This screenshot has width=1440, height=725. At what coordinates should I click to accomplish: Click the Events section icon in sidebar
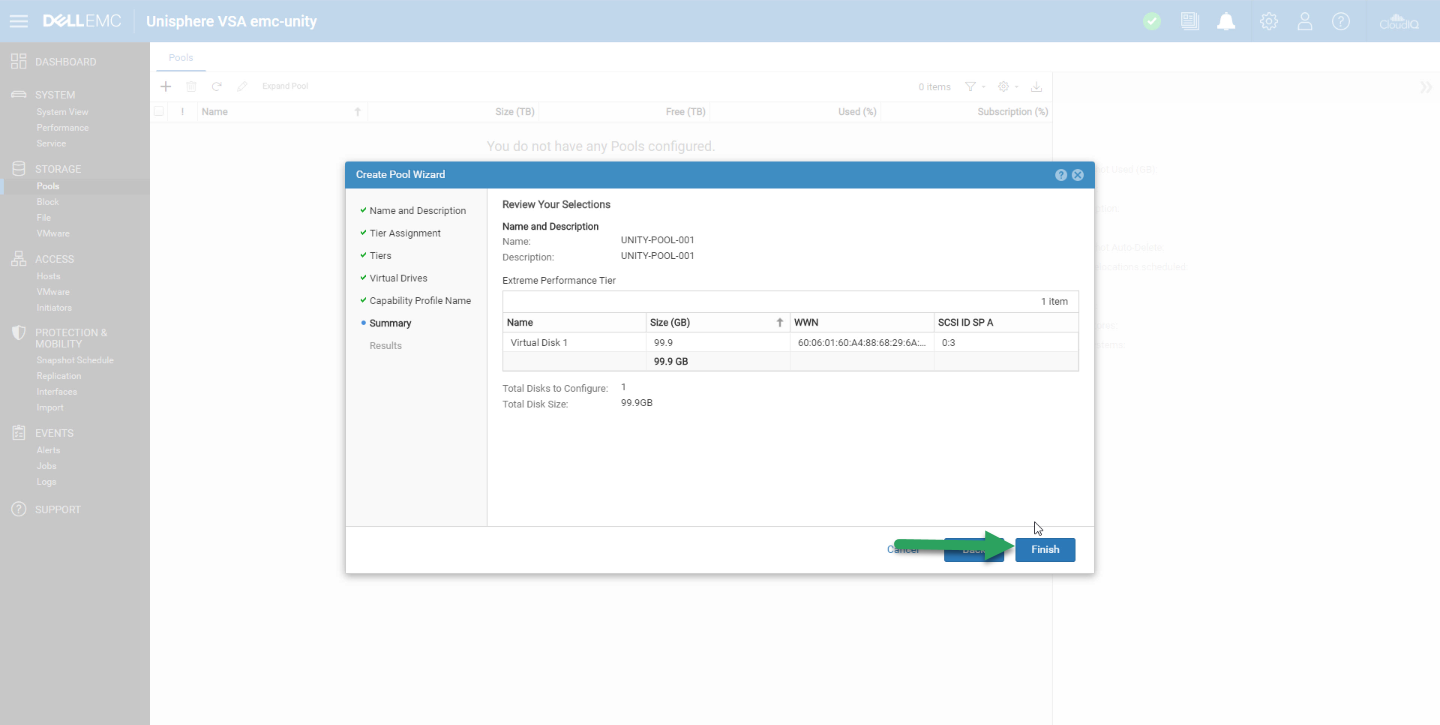[18, 433]
